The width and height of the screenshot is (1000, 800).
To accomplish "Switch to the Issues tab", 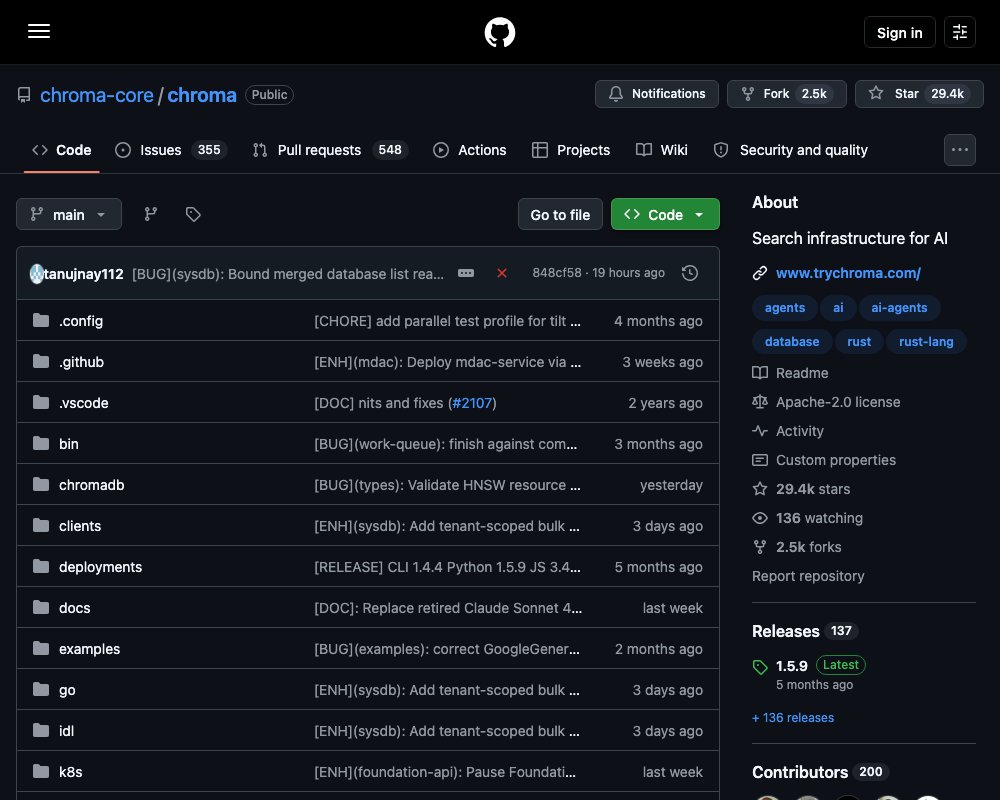I will coord(170,150).
